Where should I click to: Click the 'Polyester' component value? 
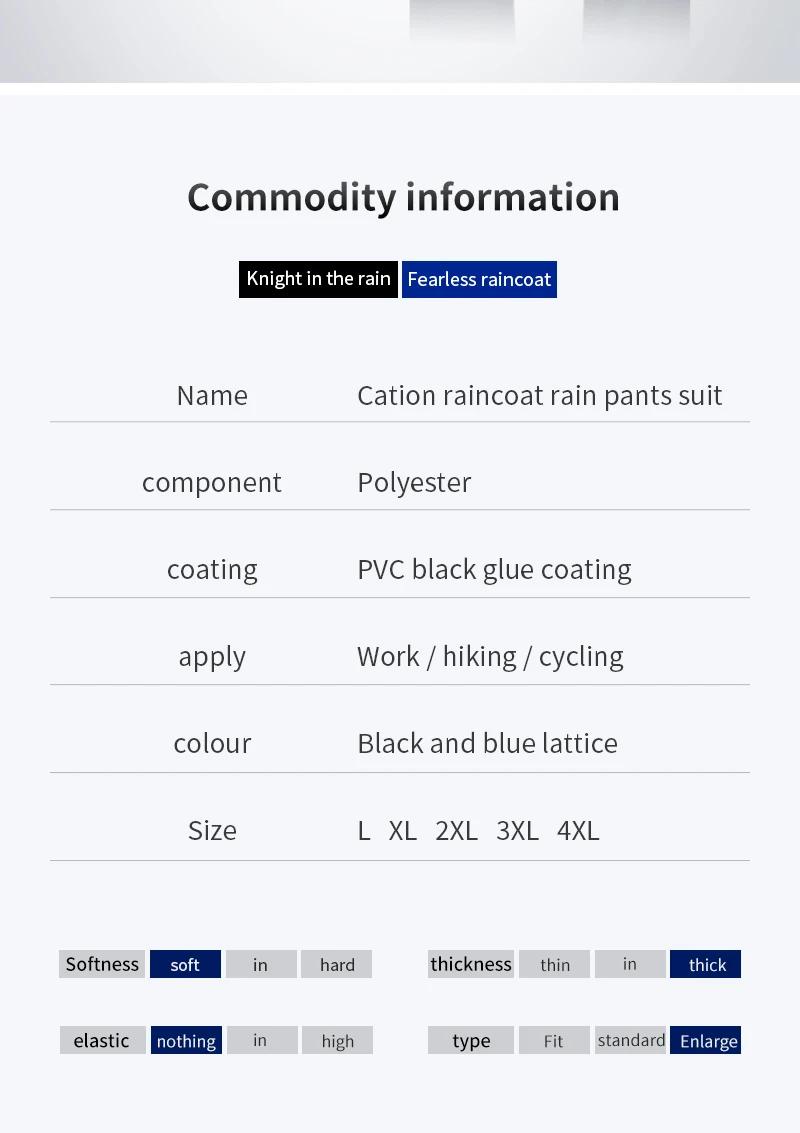pos(414,483)
